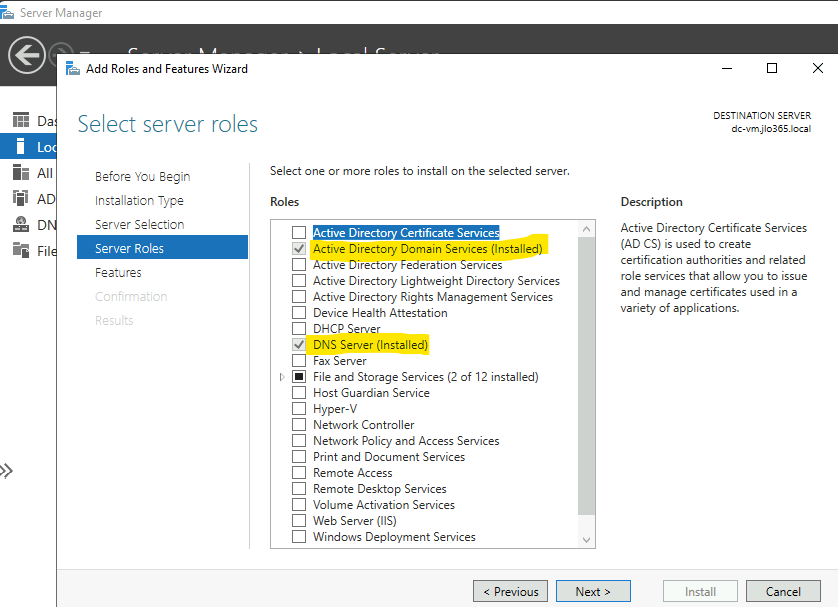The image size is (838, 607).
Task: Expand File and Storage Services tree node
Action: 282,377
